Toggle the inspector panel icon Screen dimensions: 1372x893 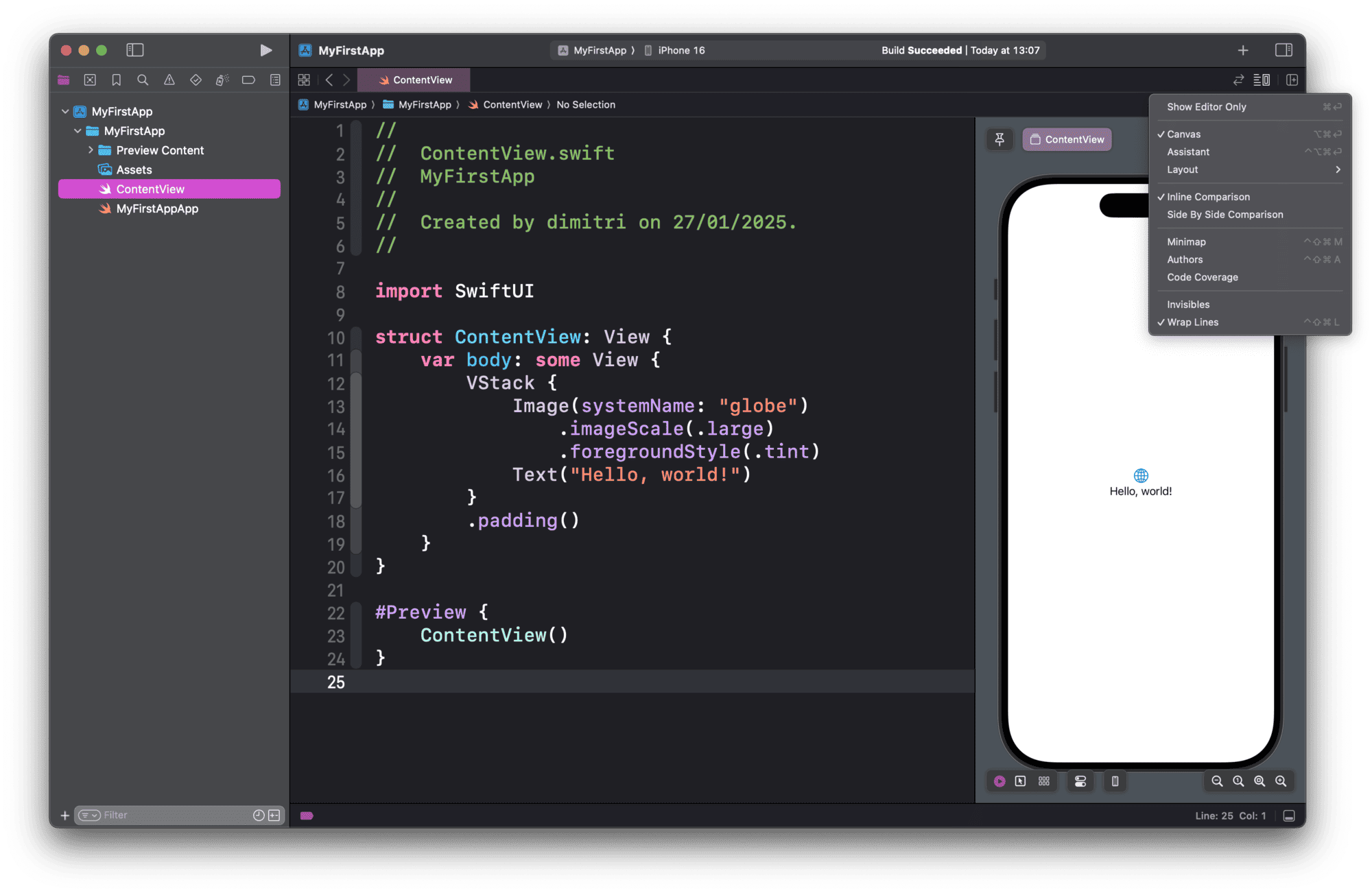pos(1284,50)
